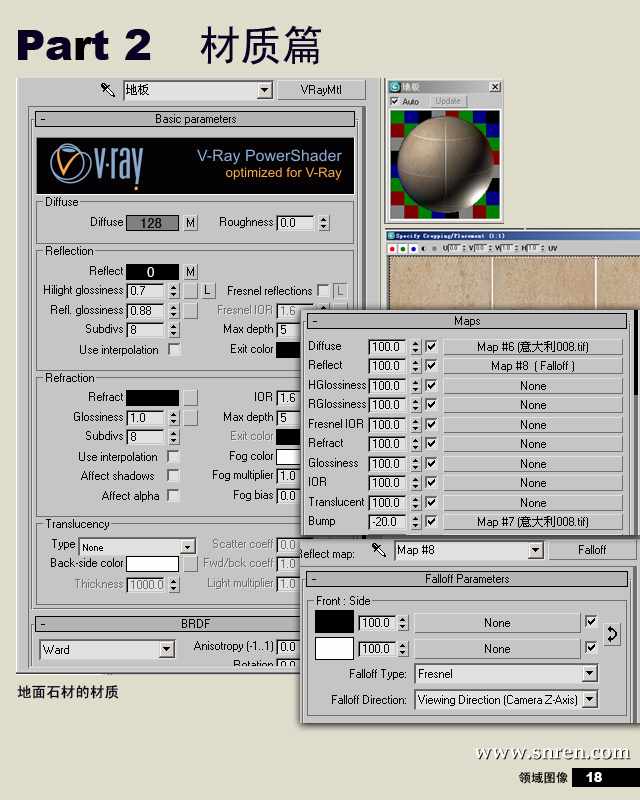This screenshot has height=800, width=640.
Task: Open Falloff Direction dropdown
Action: coord(589,699)
